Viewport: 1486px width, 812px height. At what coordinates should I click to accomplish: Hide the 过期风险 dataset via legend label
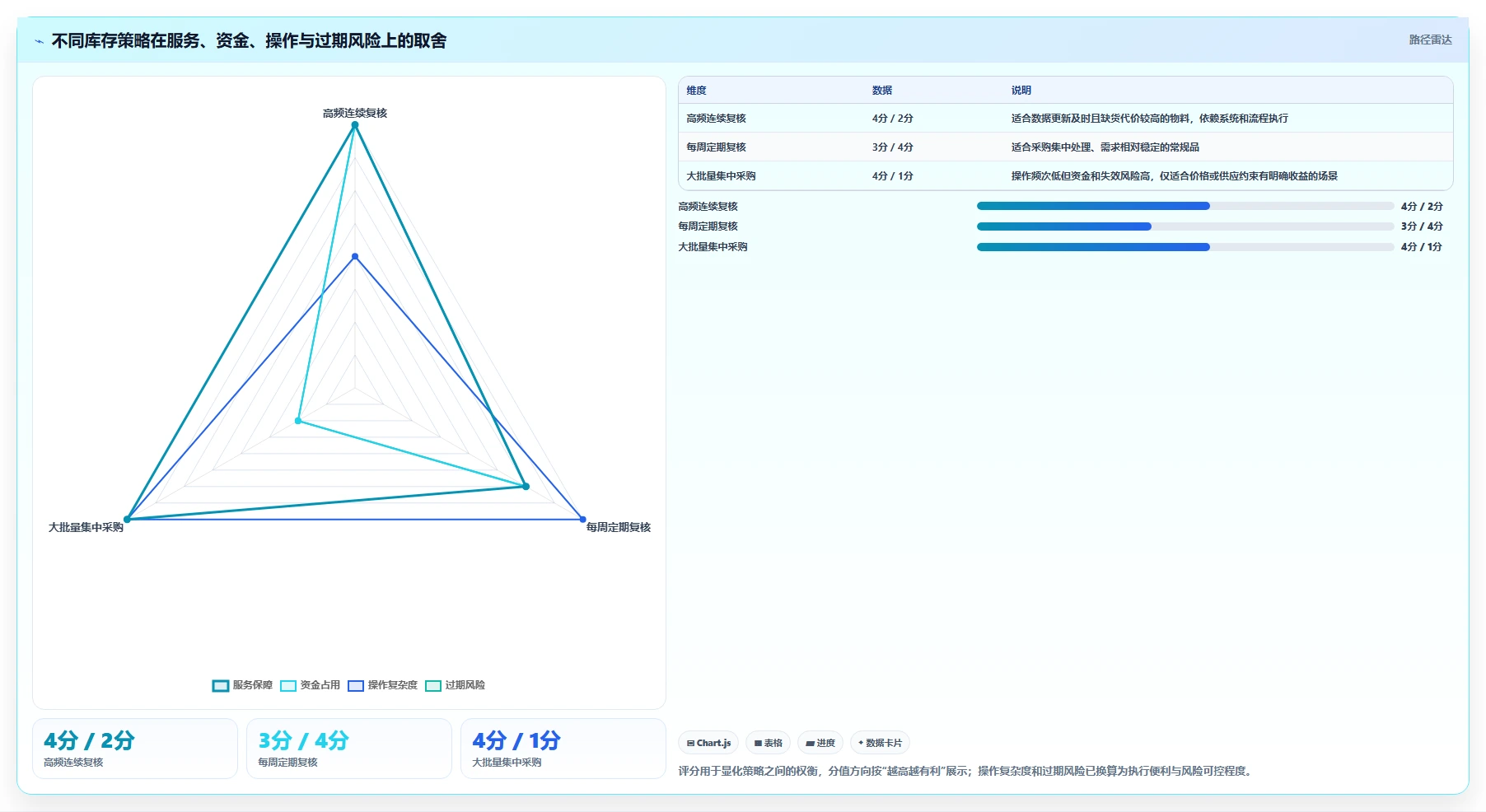(x=465, y=685)
